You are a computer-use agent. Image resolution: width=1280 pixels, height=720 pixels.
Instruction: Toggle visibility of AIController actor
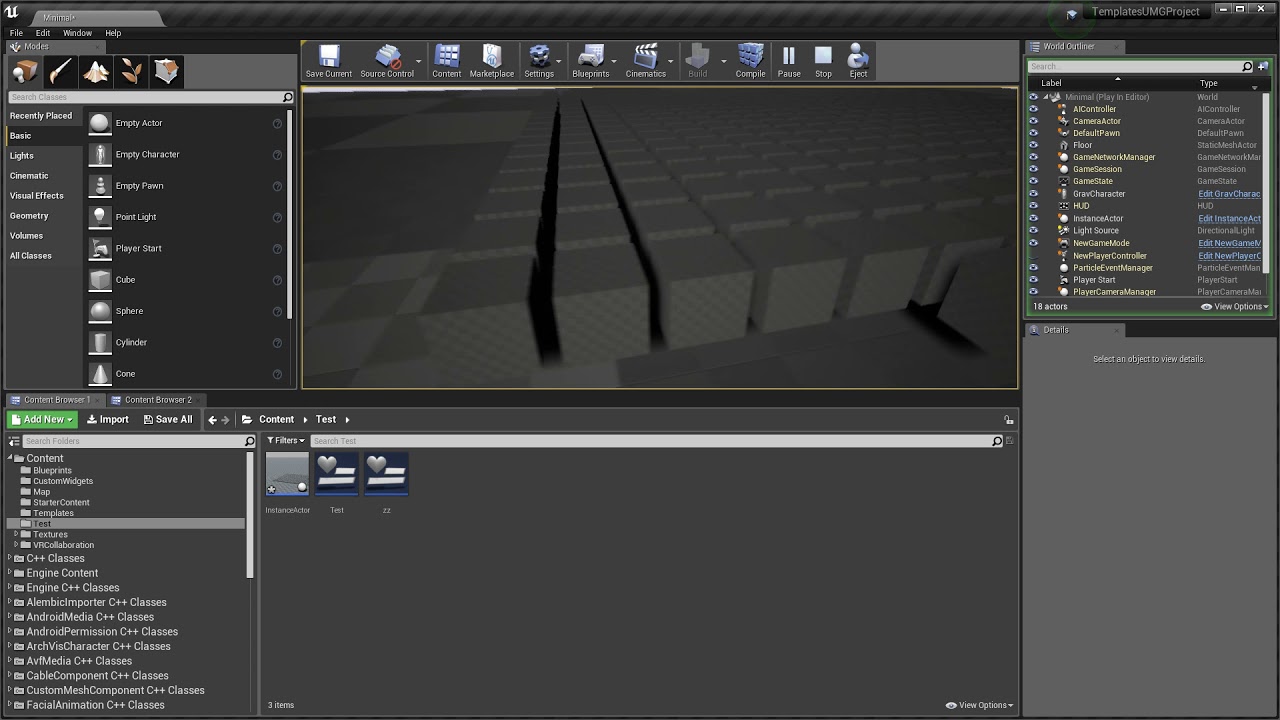click(x=1034, y=109)
